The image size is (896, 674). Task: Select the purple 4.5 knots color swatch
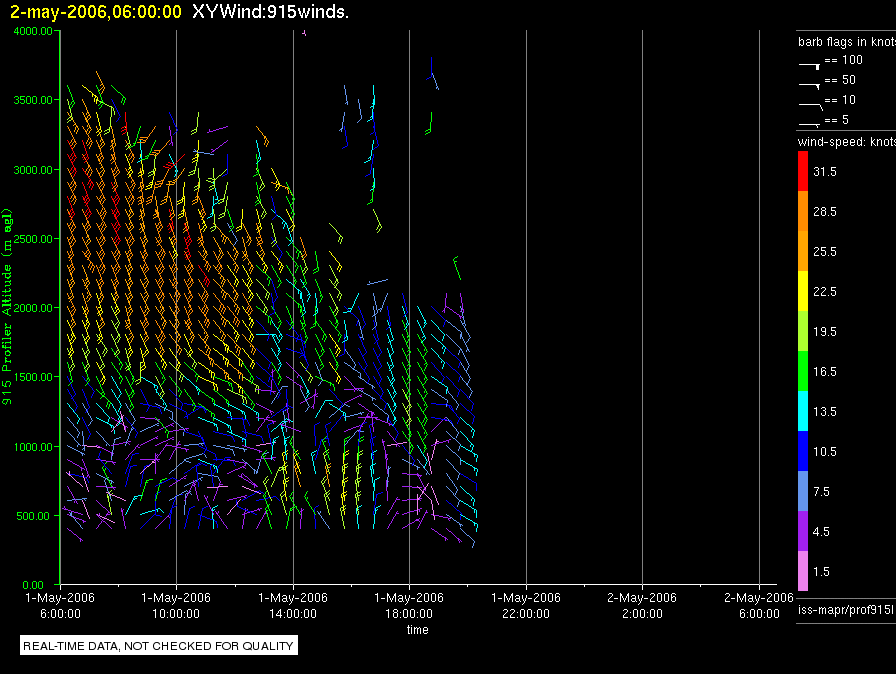click(x=803, y=531)
